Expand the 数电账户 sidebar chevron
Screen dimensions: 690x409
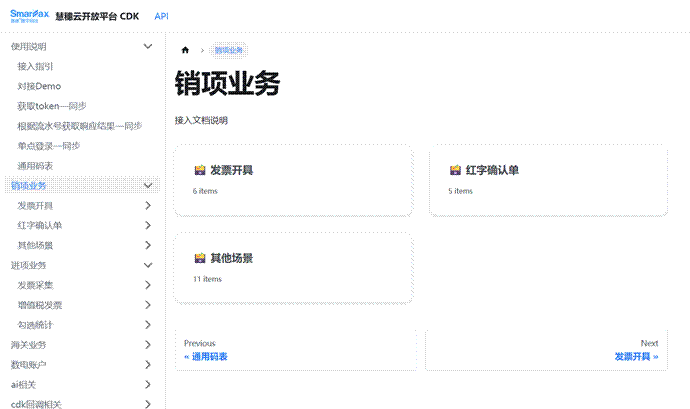[x=148, y=365]
